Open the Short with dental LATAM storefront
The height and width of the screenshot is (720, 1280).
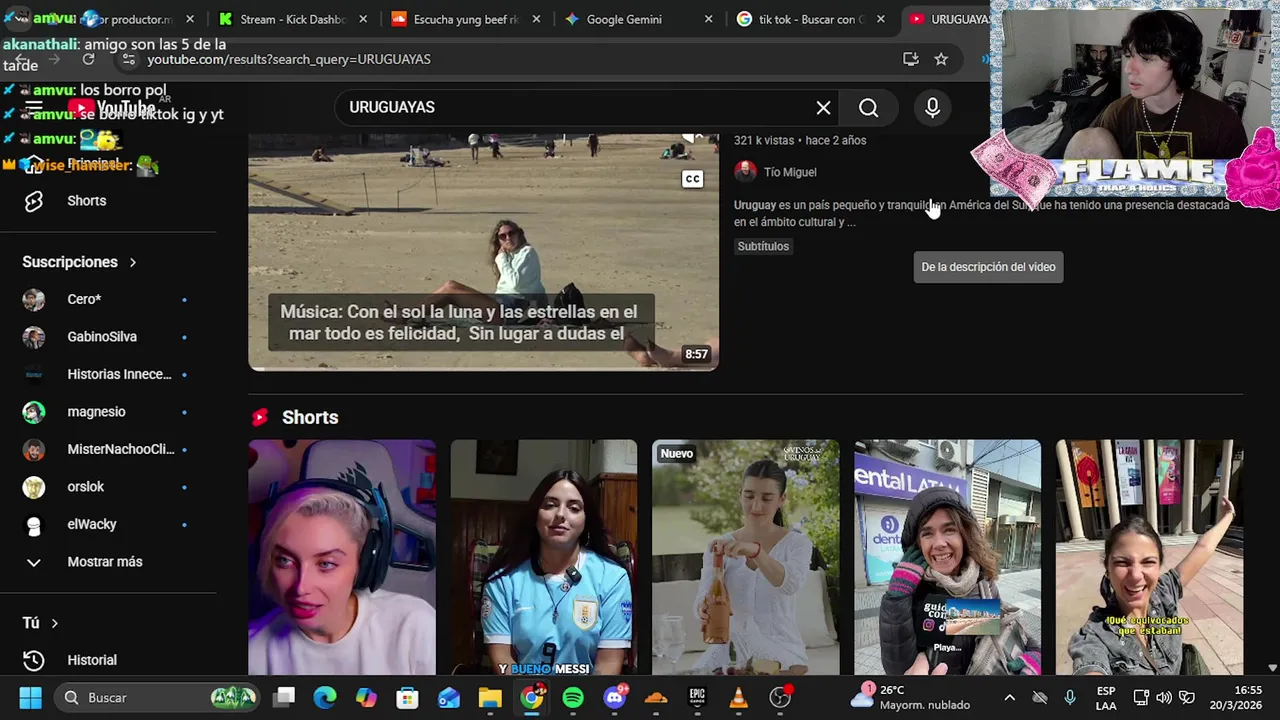(x=947, y=557)
